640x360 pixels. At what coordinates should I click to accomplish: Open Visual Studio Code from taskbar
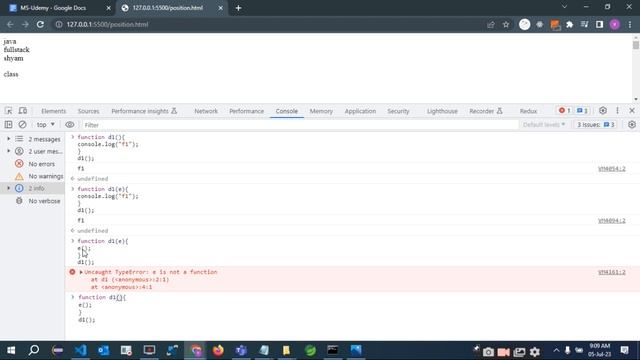tap(81, 350)
